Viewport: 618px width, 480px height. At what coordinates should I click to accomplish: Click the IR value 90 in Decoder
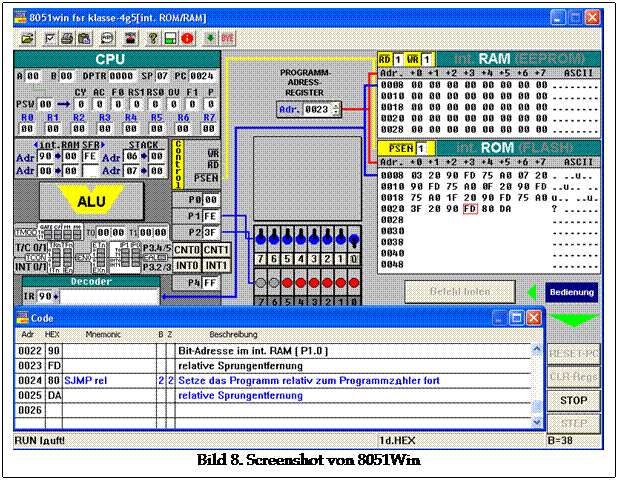click(x=45, y=296)
